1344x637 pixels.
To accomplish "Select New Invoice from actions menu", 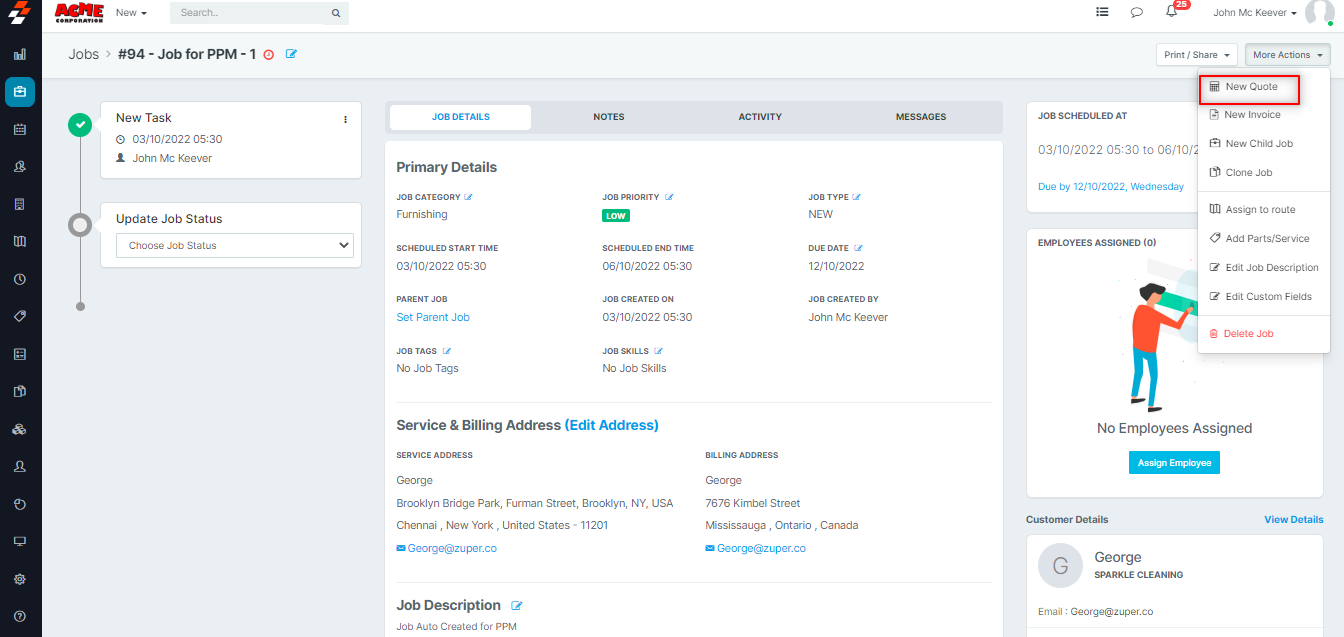I will pos(1252,115).
